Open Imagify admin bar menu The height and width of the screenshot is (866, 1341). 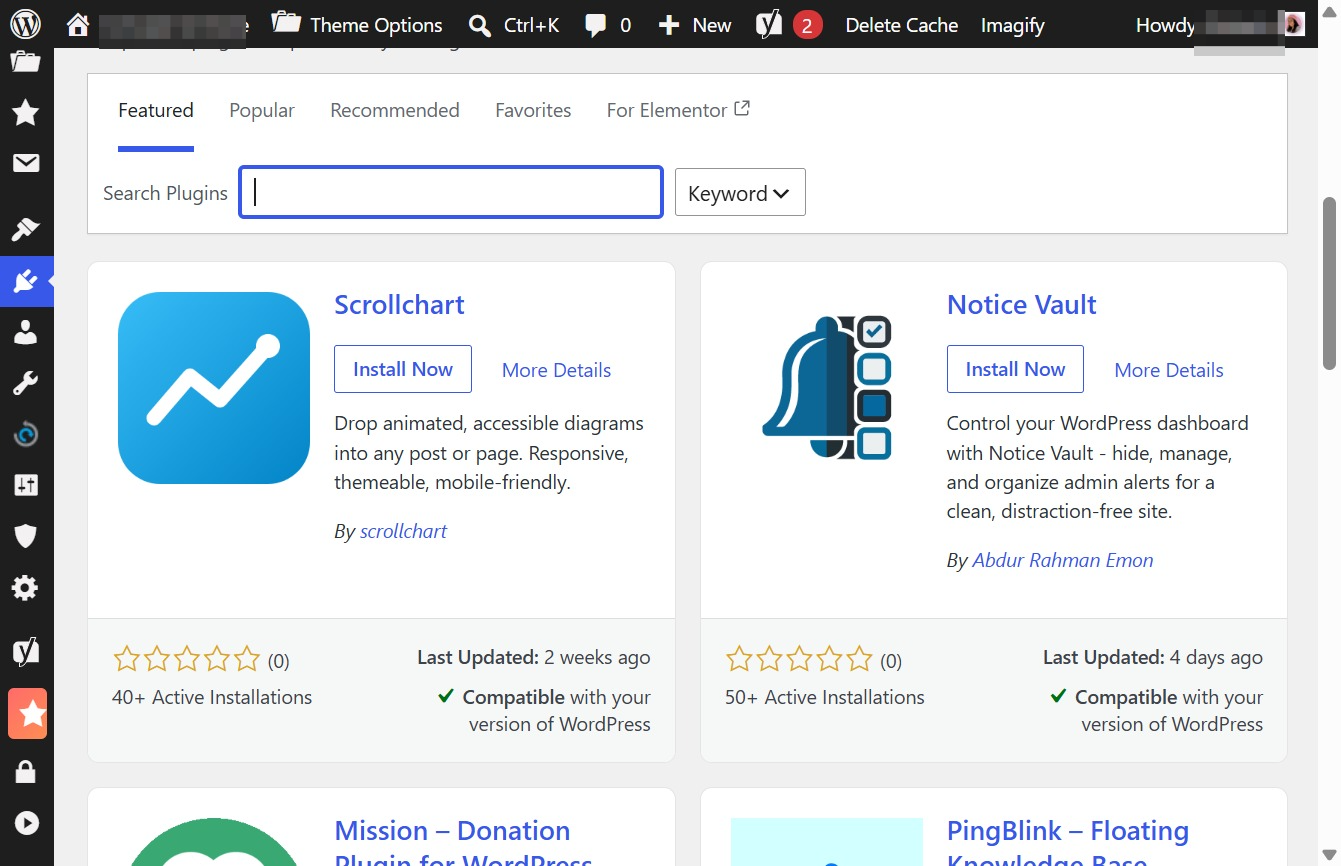pyautogui.click(x=1012, y=25)
